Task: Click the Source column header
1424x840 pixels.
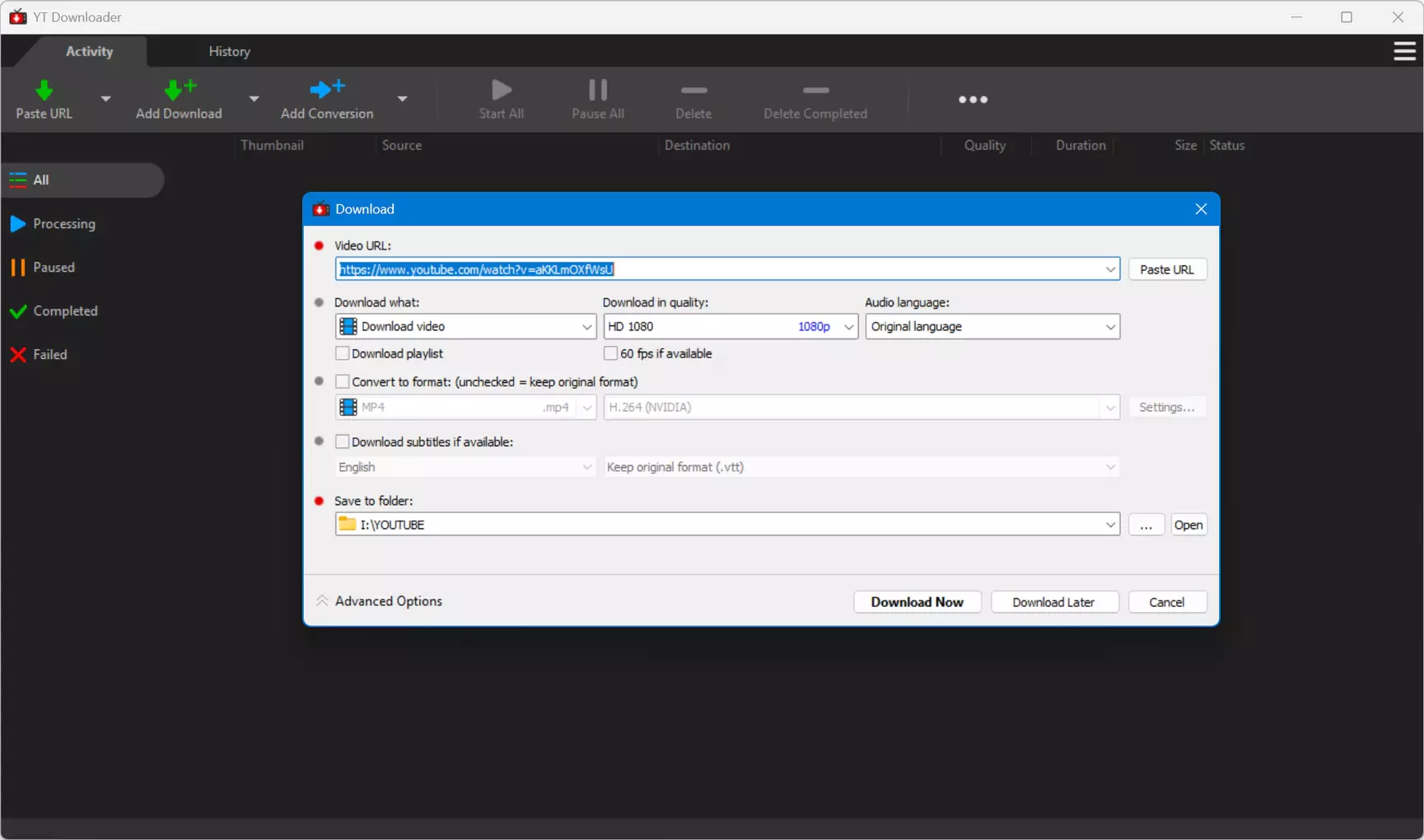Action: click(402, 145)
